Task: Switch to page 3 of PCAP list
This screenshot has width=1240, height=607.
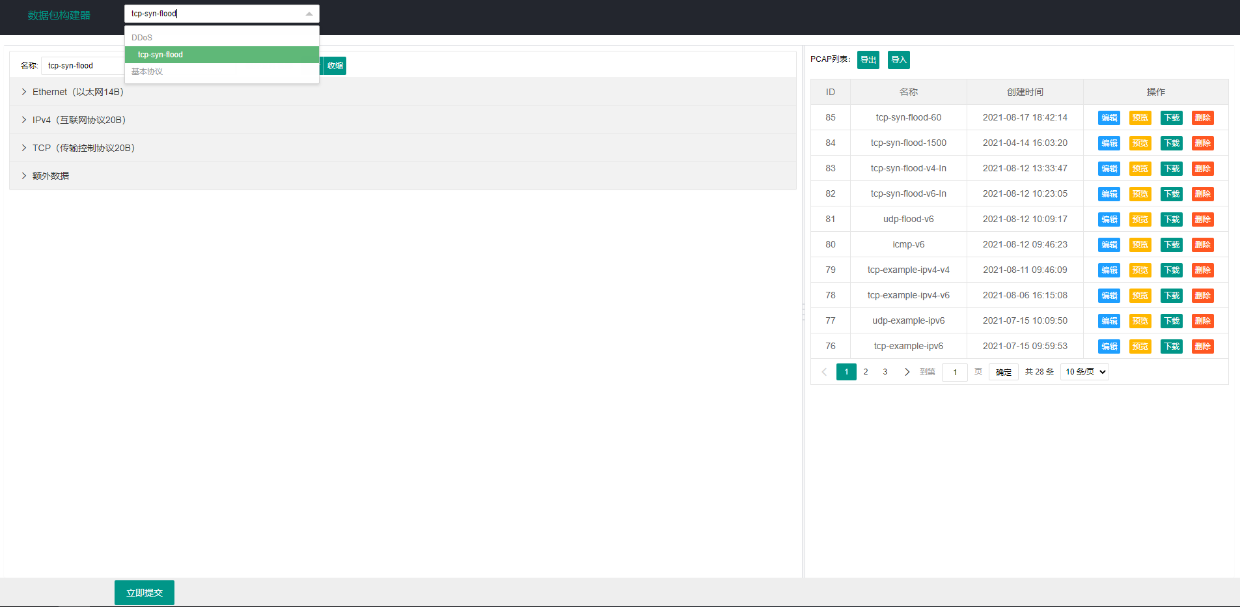Action: click(x=885, y=372)
